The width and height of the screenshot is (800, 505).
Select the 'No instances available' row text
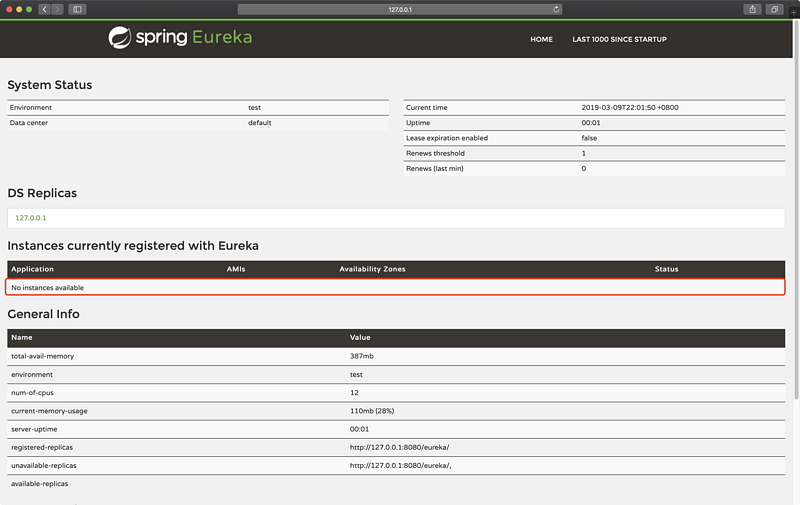coord(47,288)
